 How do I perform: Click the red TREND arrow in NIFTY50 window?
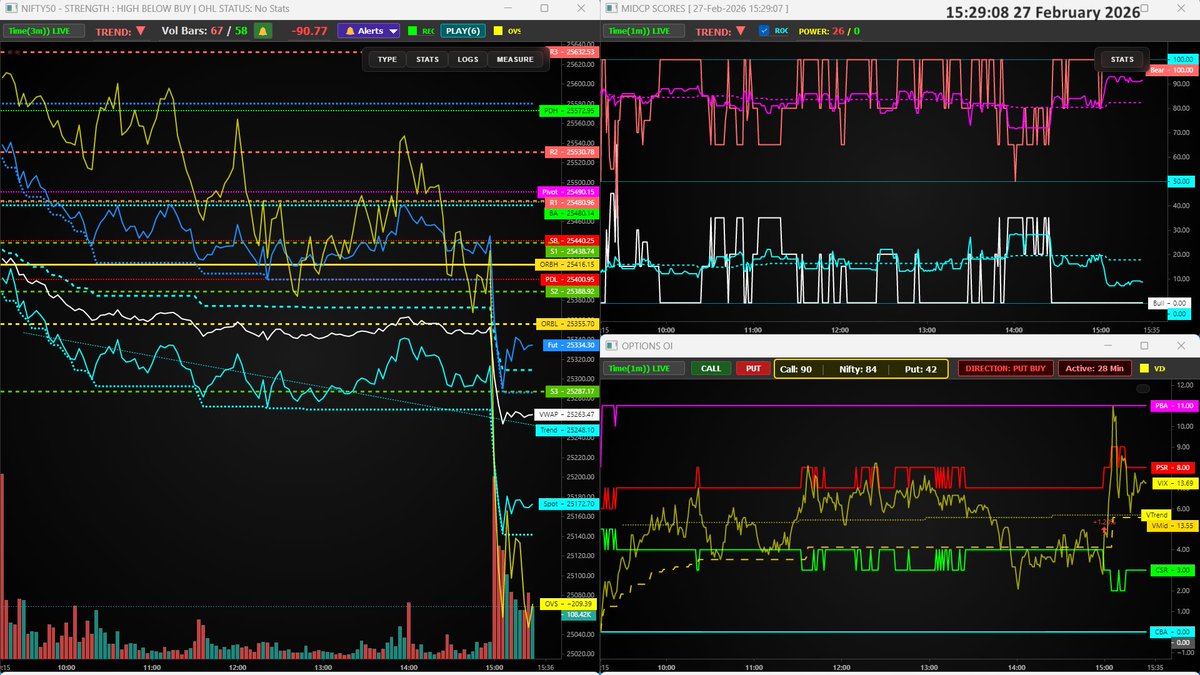[139, 32]
